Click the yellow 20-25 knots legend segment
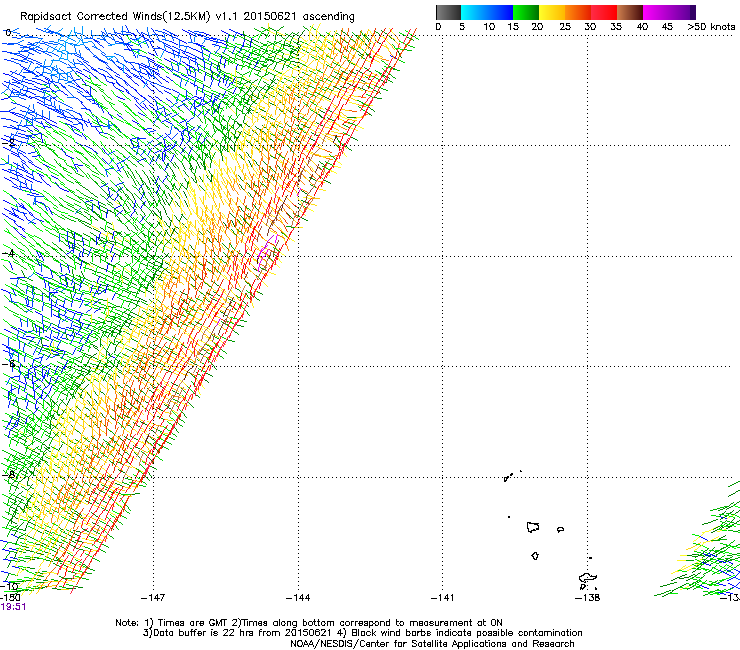This screenshot has height=650, width=740. pyautogui.click(x=552, y=12)
